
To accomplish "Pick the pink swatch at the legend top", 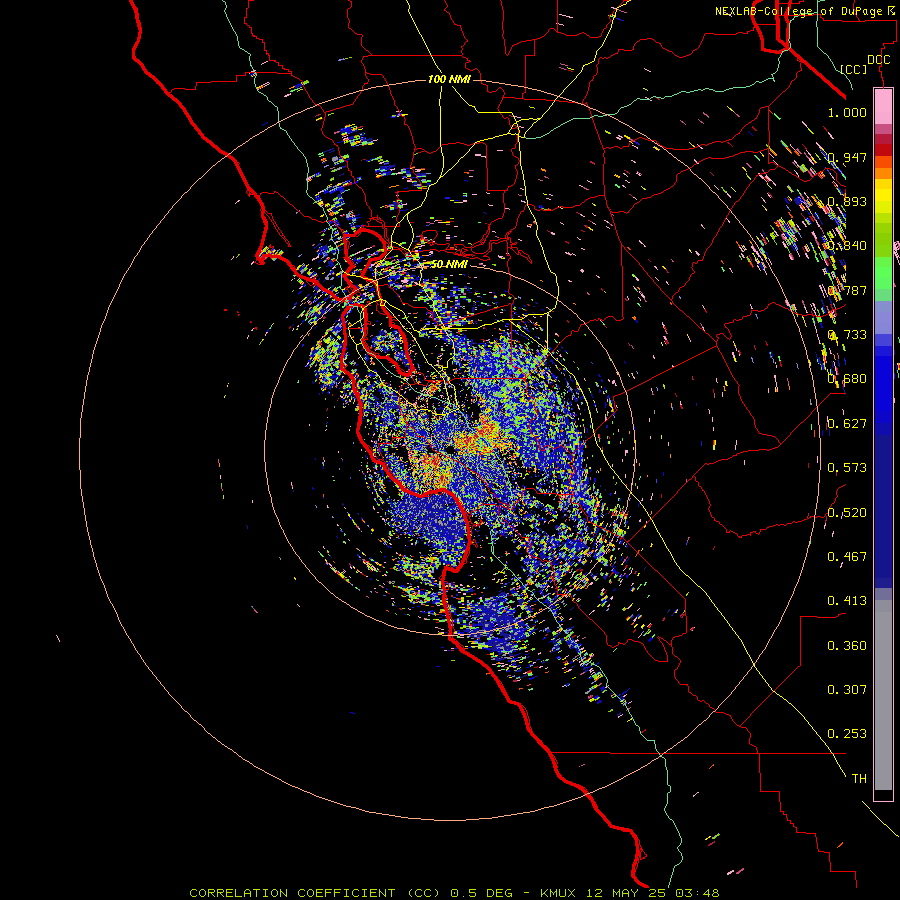I will tap(883, 106).
